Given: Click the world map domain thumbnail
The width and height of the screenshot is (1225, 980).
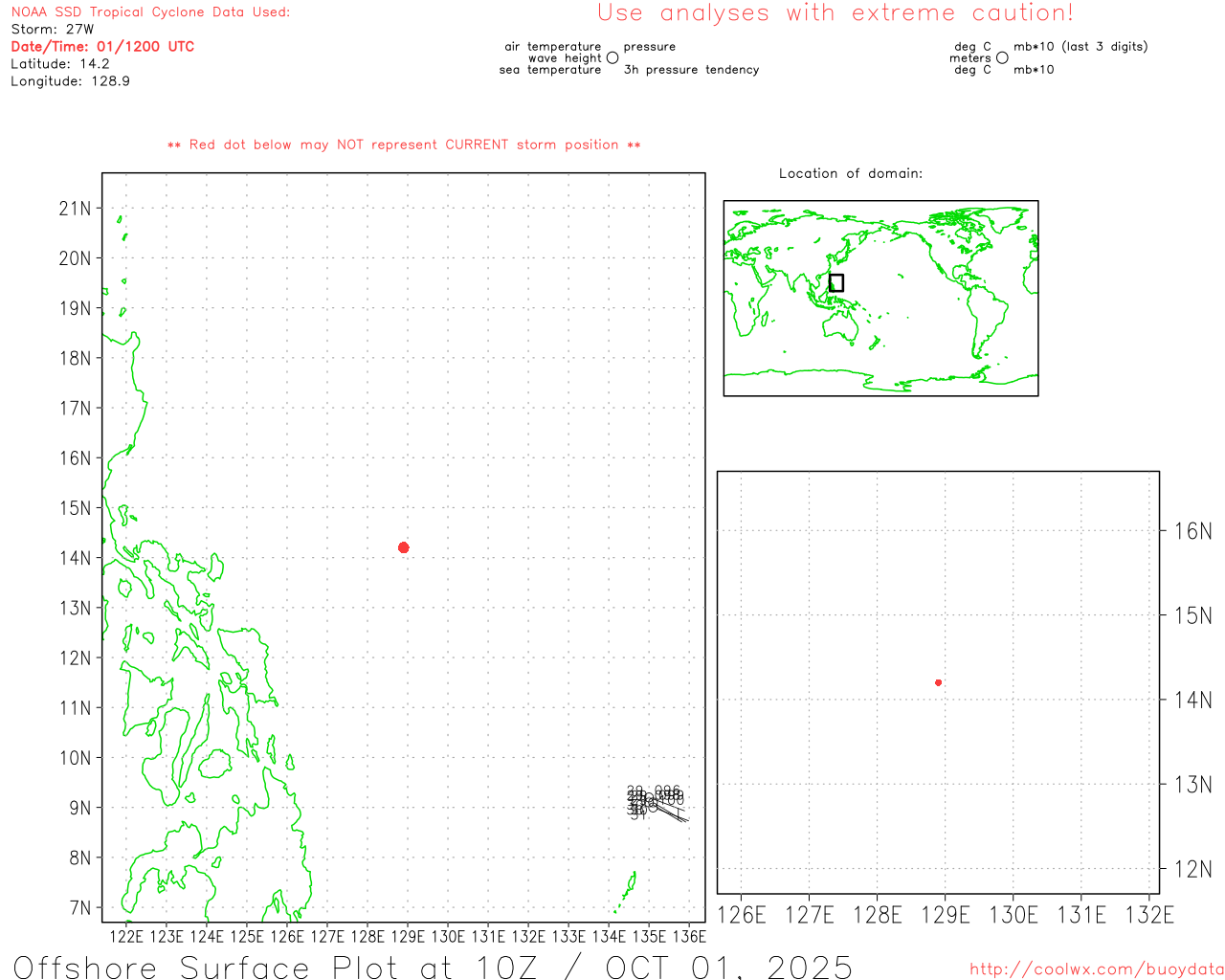Looking at the screenshot, I should coord(880,298).
